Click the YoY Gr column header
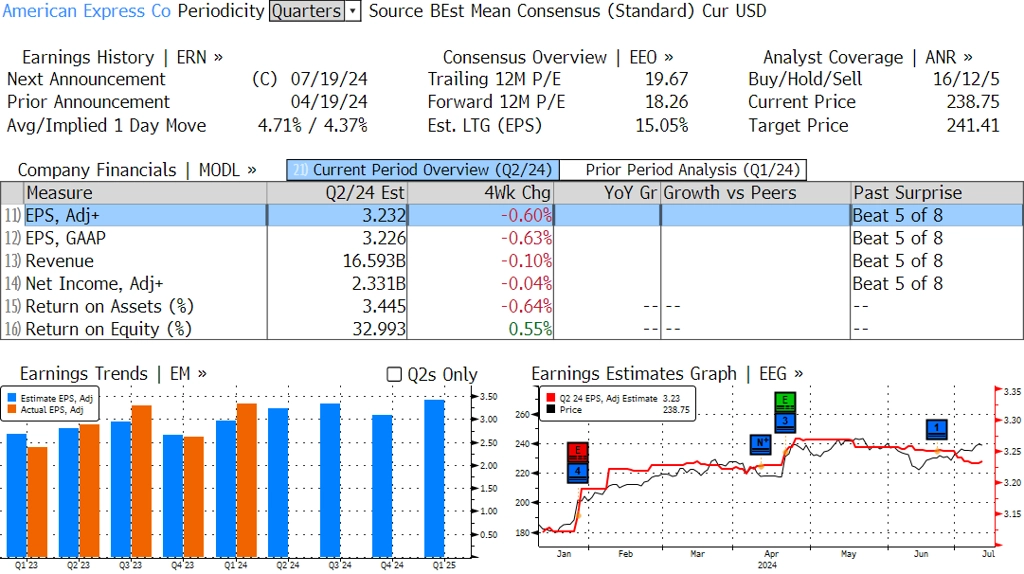This screenshot has width=1024, height=574. point(607,193)
